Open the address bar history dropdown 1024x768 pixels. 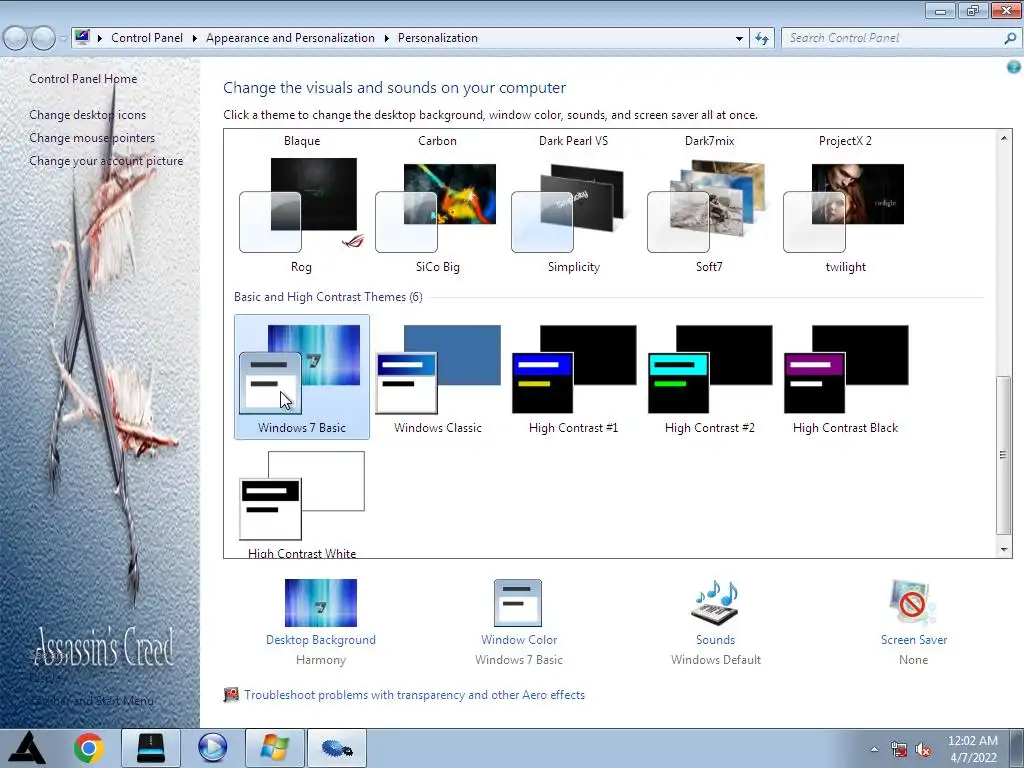(x=739, y=39)
